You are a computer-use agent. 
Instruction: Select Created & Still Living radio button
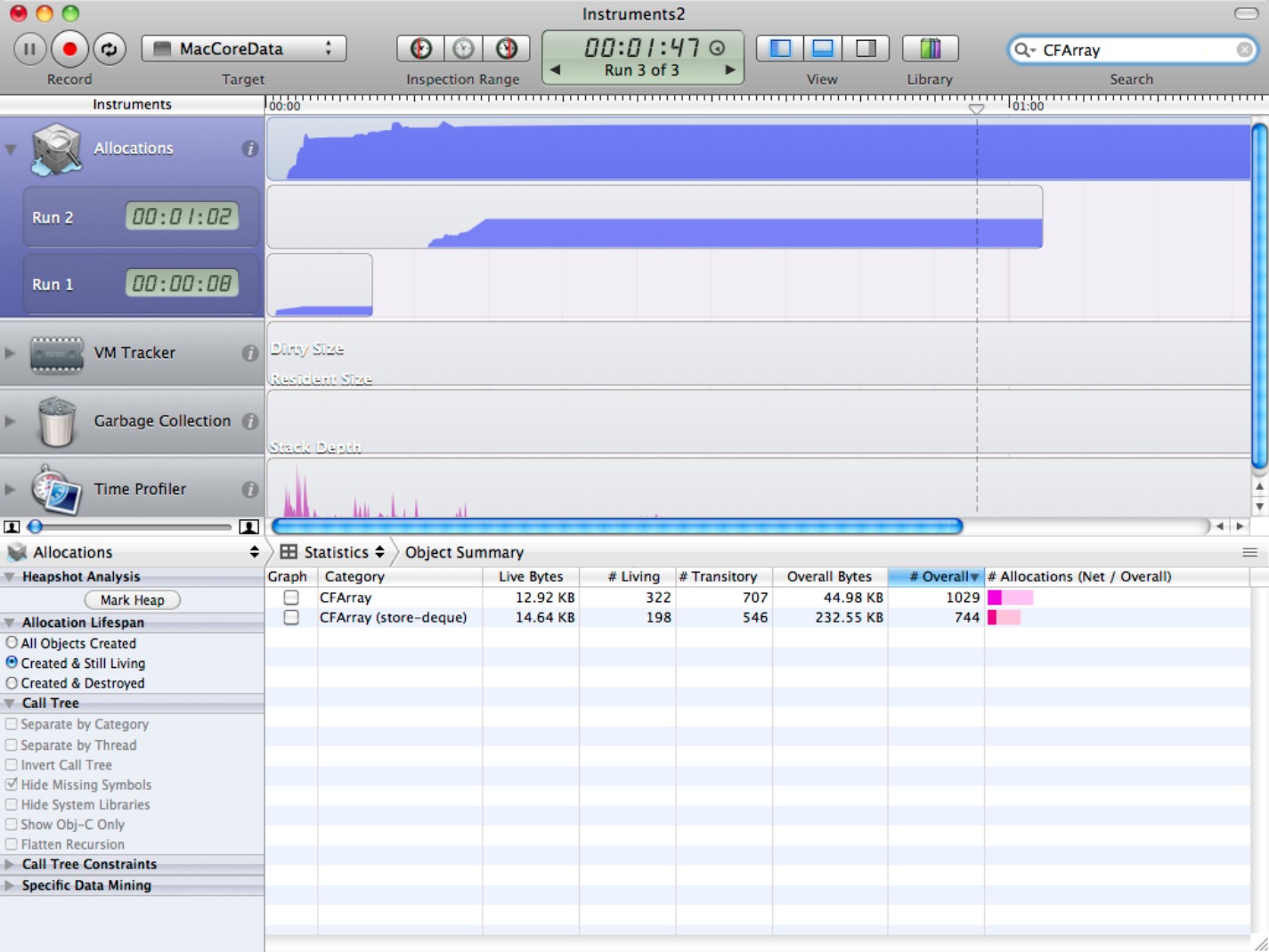[x=12, y=663]
